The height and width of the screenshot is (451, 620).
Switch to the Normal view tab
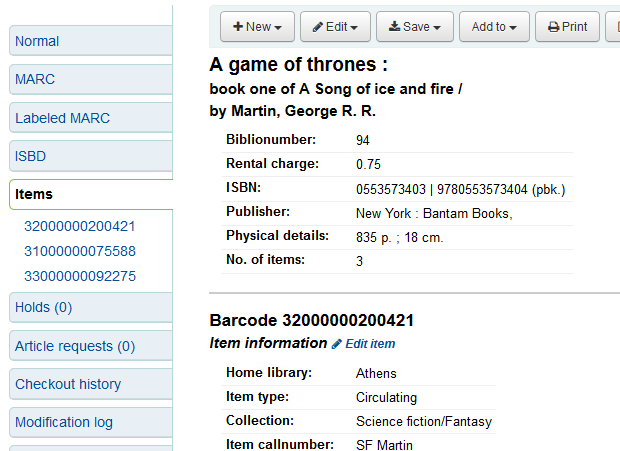[x=37, y=41]
